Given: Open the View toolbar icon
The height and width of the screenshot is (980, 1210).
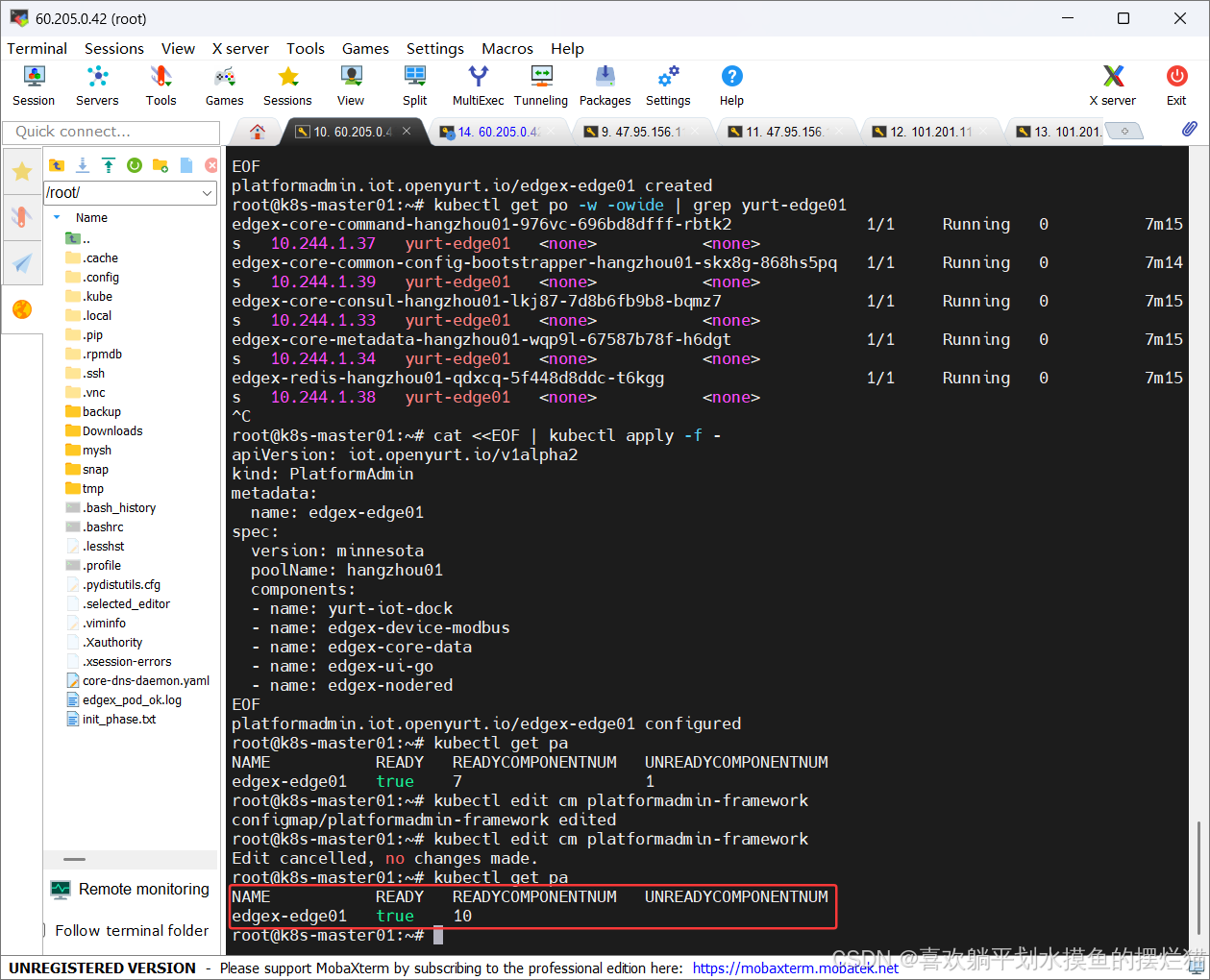Looking at the screenshot, I should point(351,86).
